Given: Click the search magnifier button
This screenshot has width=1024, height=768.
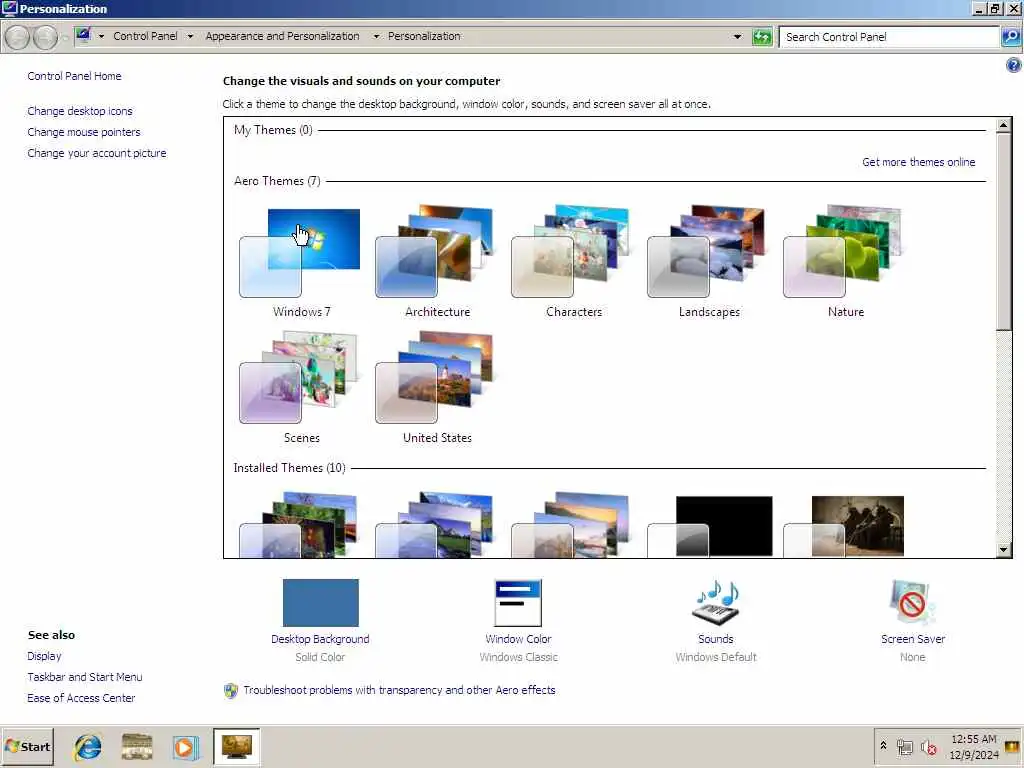Looking at the screenshot, I should [1011, 37].
